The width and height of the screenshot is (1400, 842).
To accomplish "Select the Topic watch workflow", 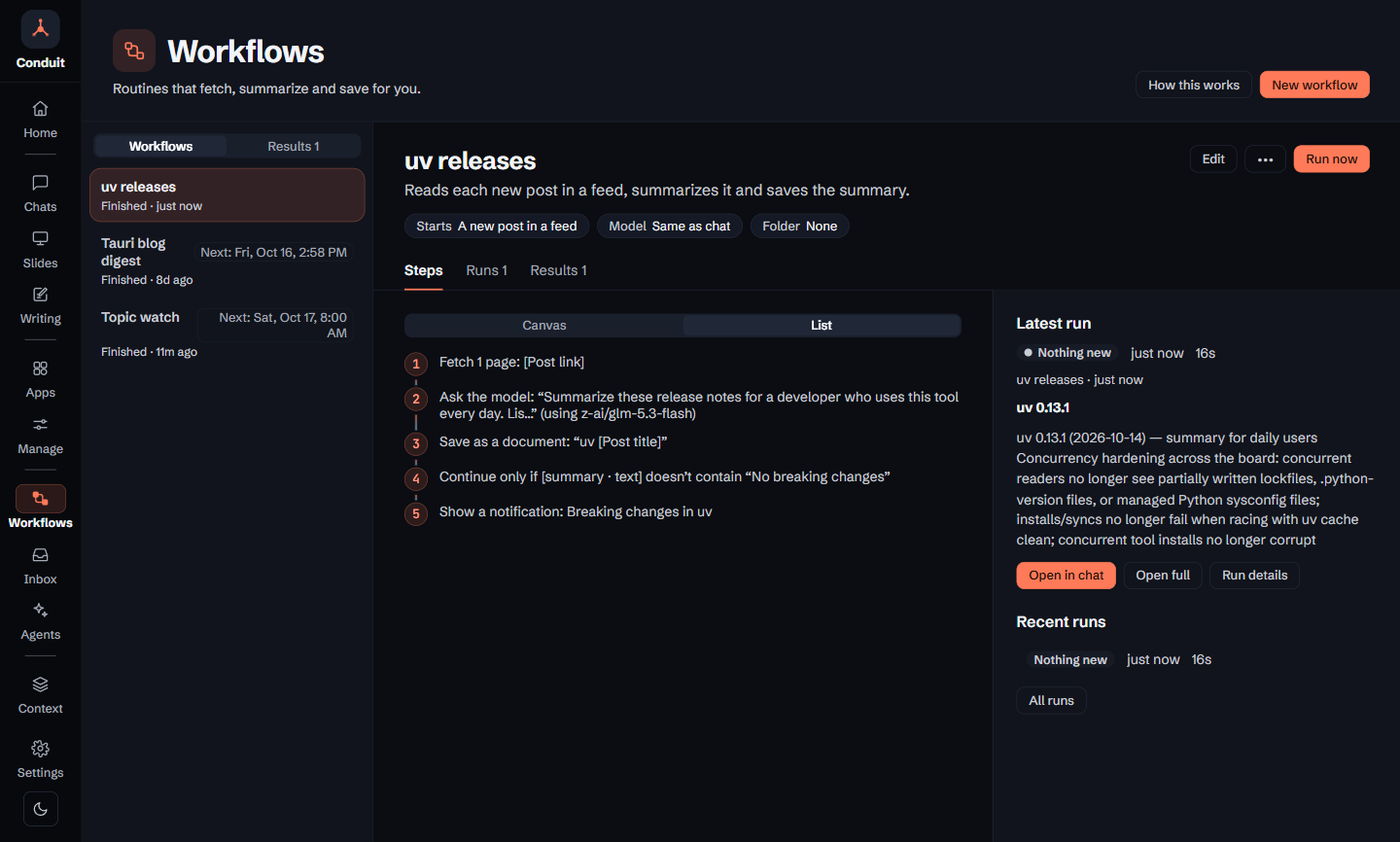I will click(x=227, y=333).
